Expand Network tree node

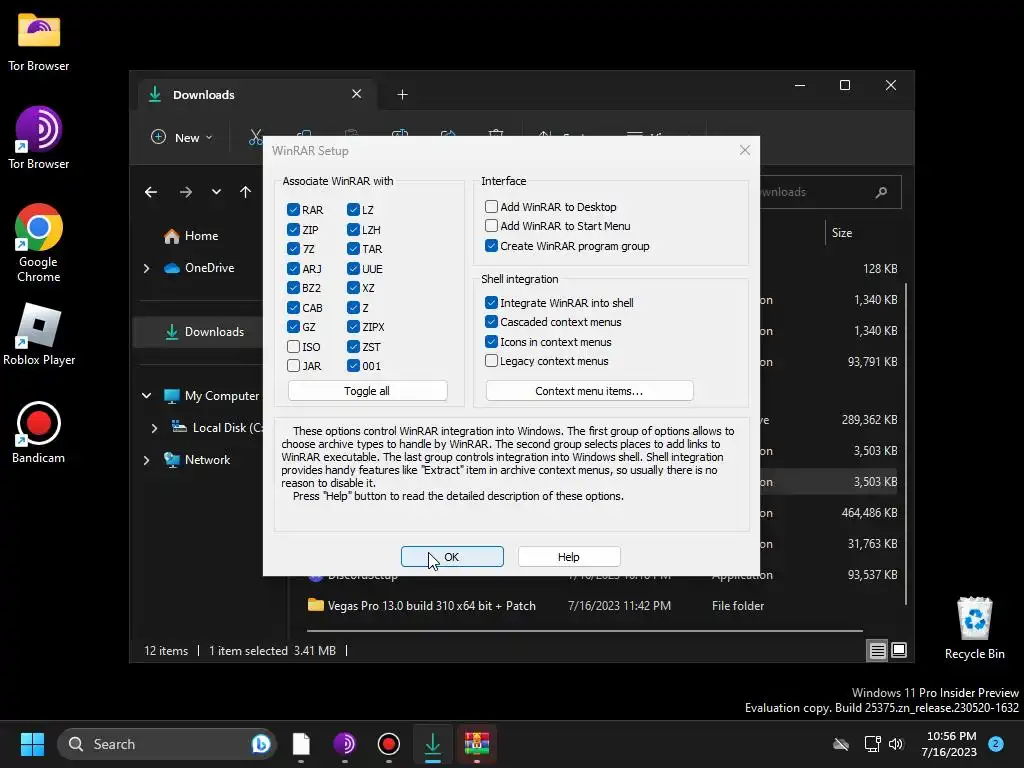pyautogui.click(x=146, y=460)
